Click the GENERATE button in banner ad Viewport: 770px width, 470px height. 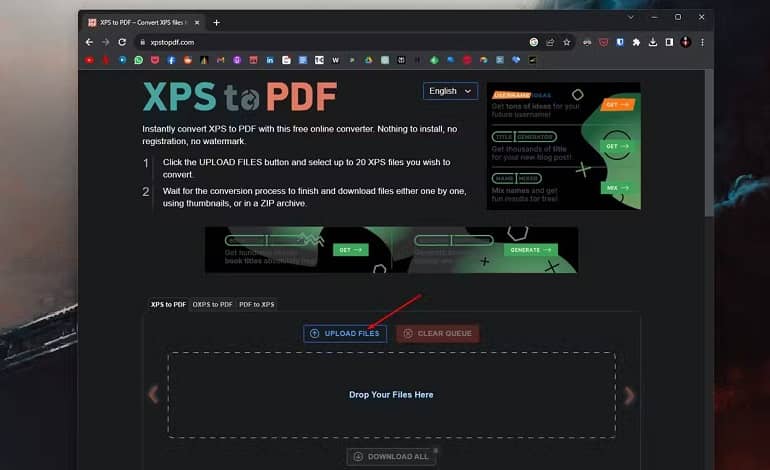pyautogui.click(x=530, y=250)
